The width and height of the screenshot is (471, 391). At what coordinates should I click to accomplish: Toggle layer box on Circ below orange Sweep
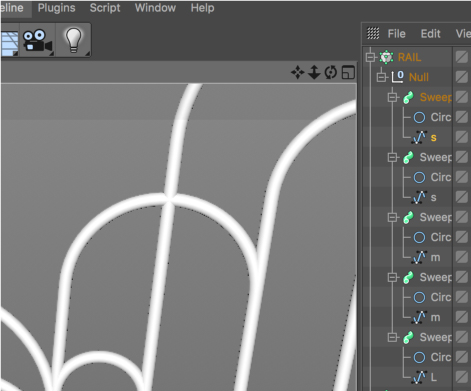(x=462, y=117)
